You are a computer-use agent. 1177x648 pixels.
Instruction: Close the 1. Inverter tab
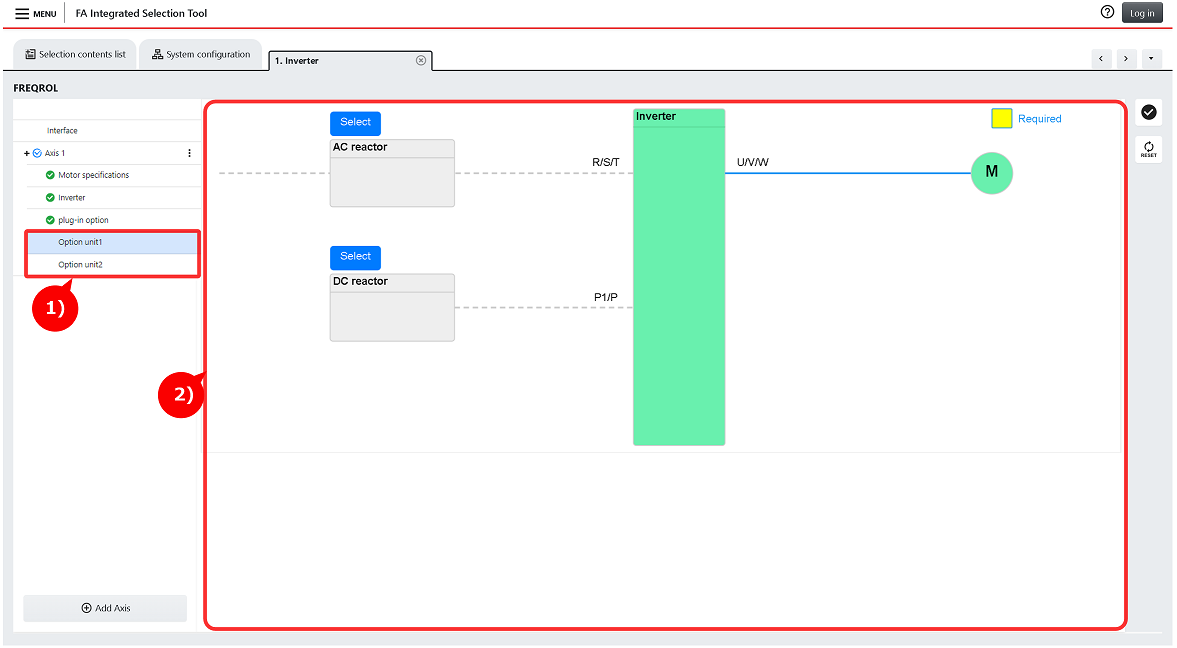coord(421,60)
